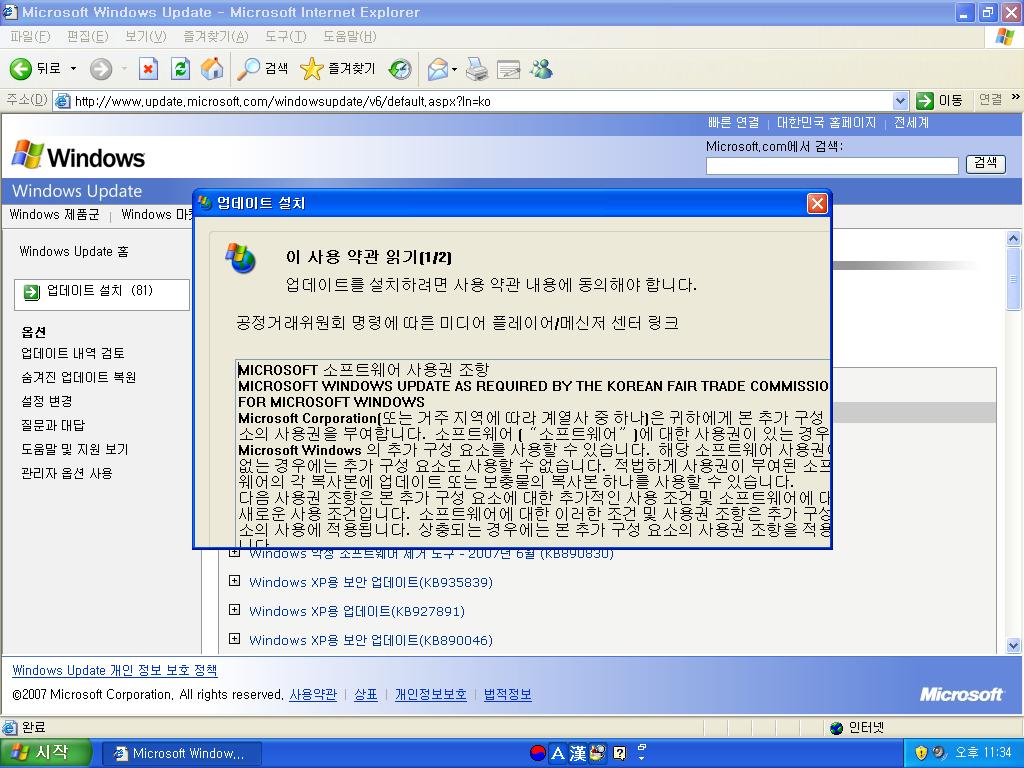Expand the KB935839 security update entry
Image resolution: width=1024 pixels, height=768 pixels.
(234, 581)
